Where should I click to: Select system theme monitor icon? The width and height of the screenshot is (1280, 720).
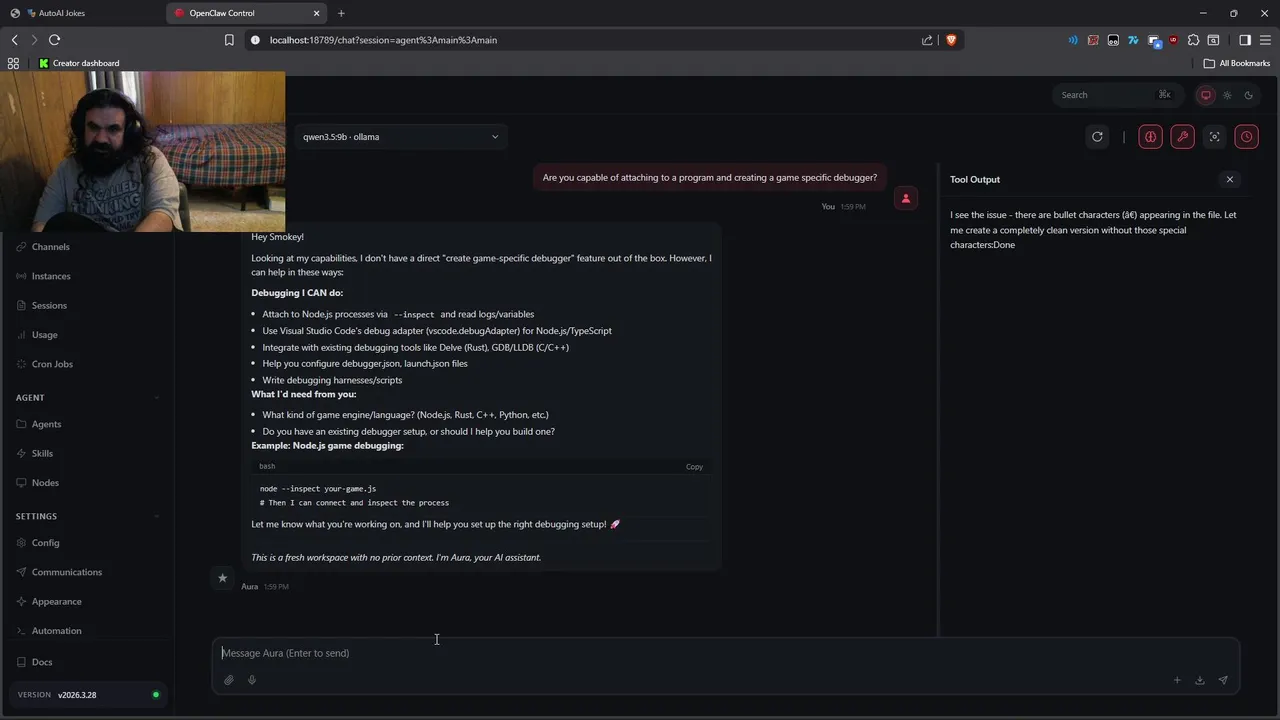[1206, 95]
